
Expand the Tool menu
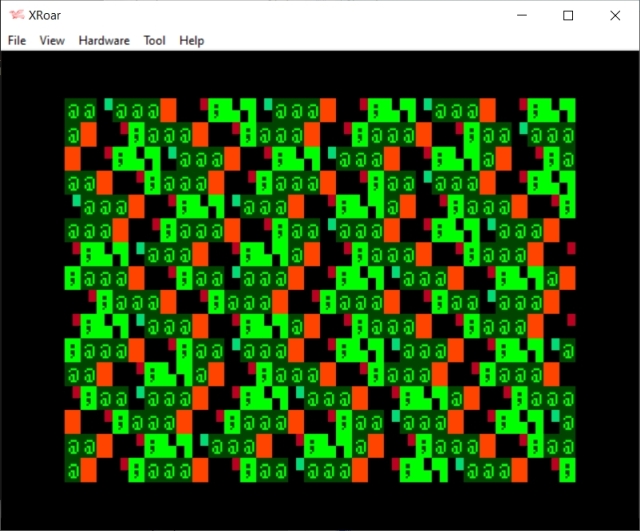tap(154, 40)
